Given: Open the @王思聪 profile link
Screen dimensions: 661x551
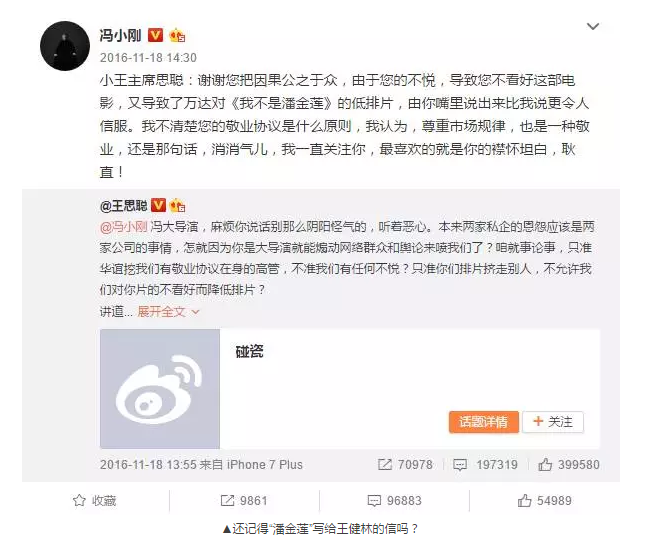Looking at the screenshot, I should tap(124, 205).
